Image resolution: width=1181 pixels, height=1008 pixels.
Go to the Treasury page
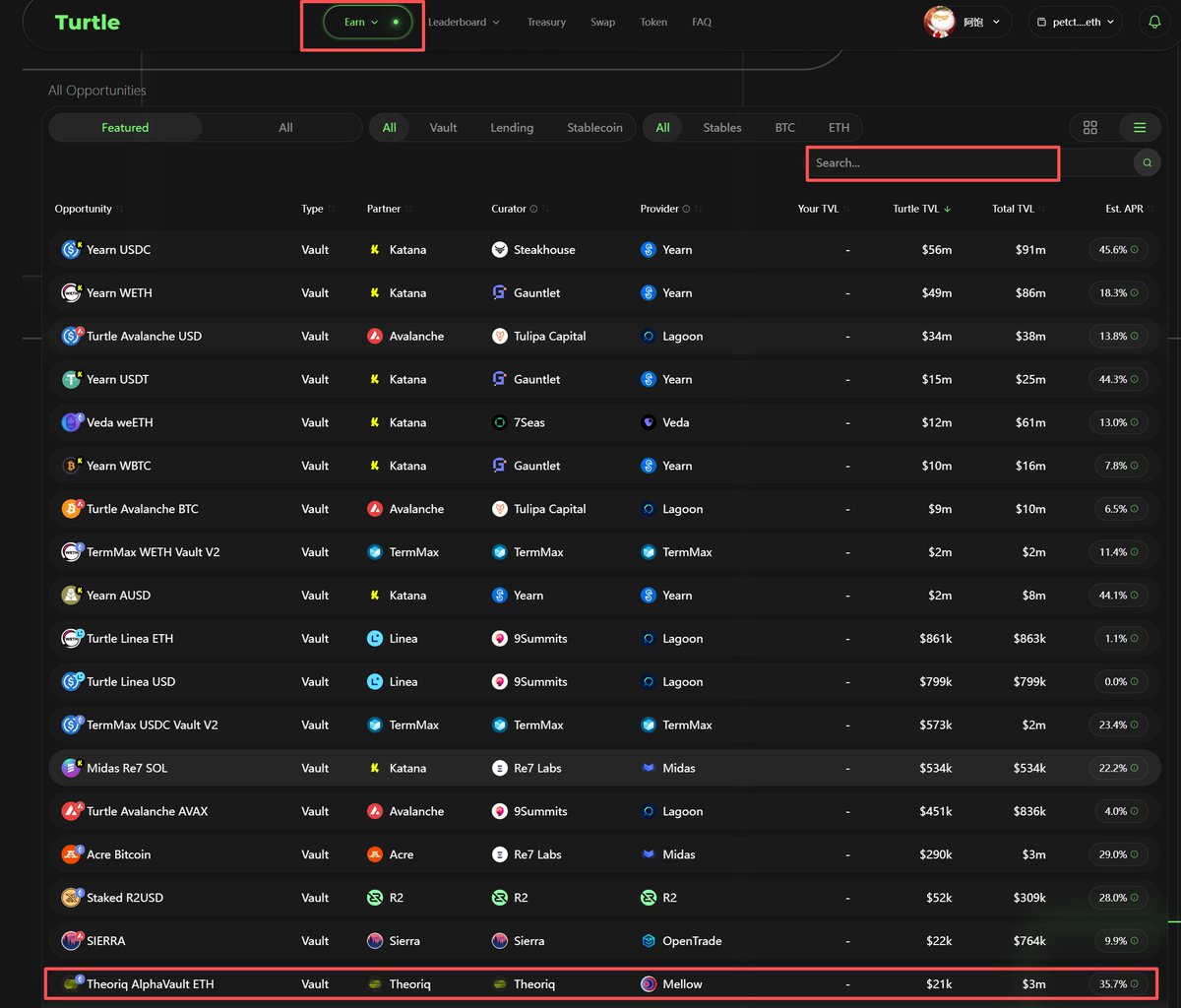[x=546, y=23]
